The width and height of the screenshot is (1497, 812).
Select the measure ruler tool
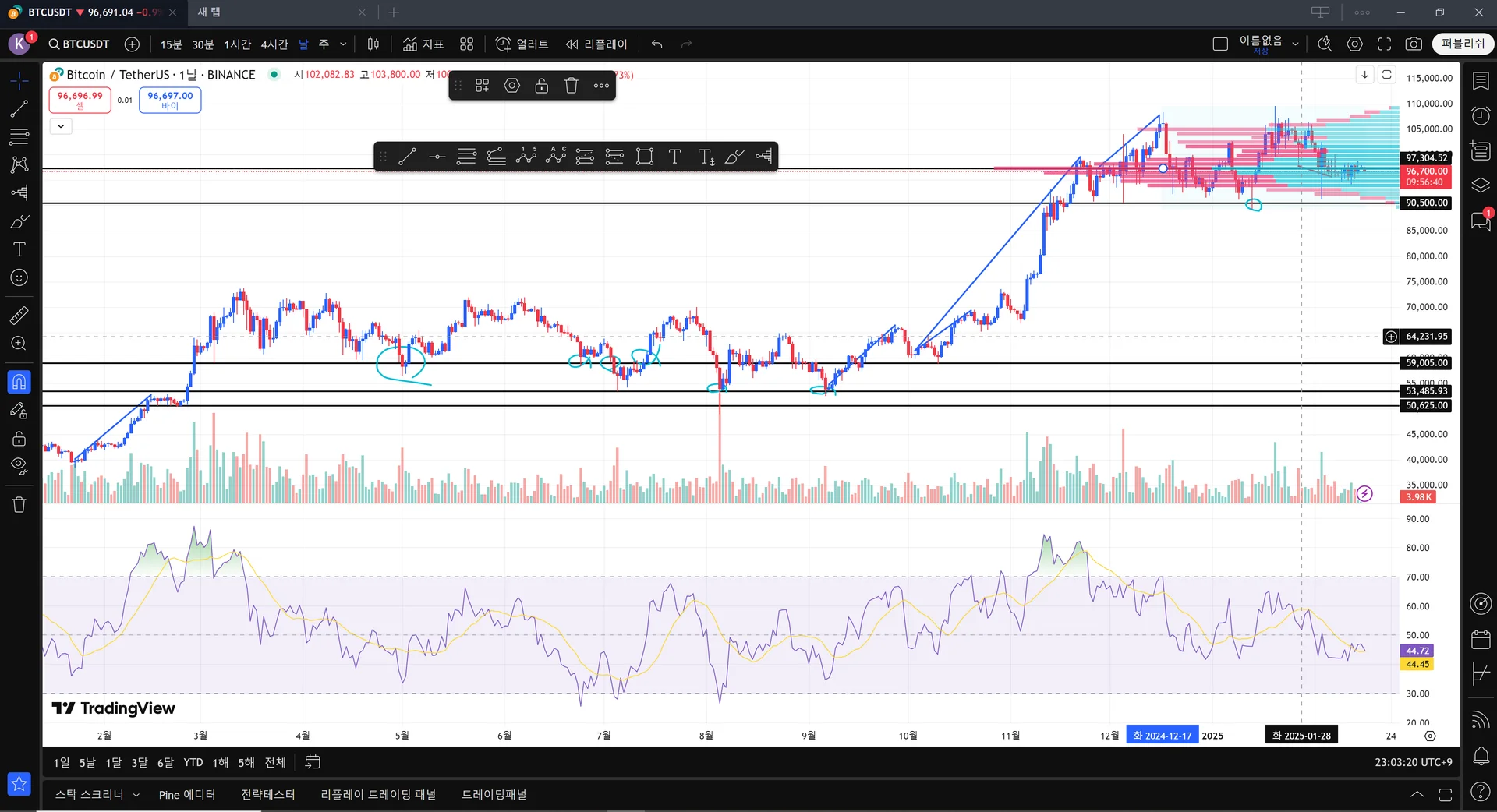(x=19, y=316)
